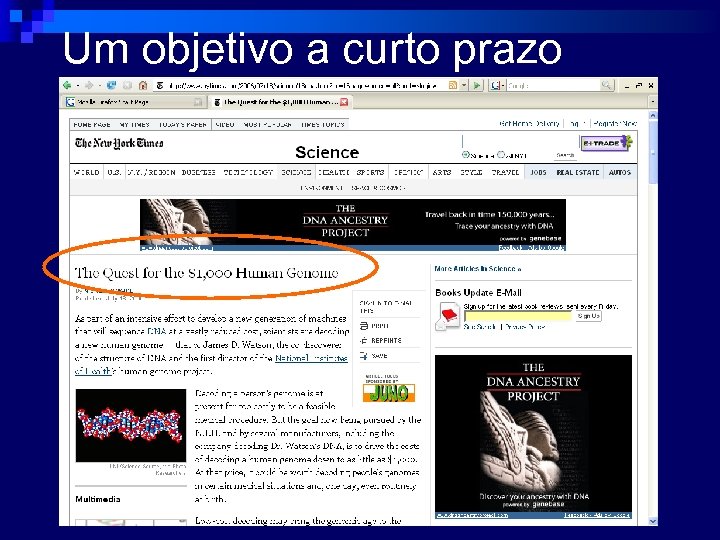Click the magnifier in the browser search box

(606, 85)
